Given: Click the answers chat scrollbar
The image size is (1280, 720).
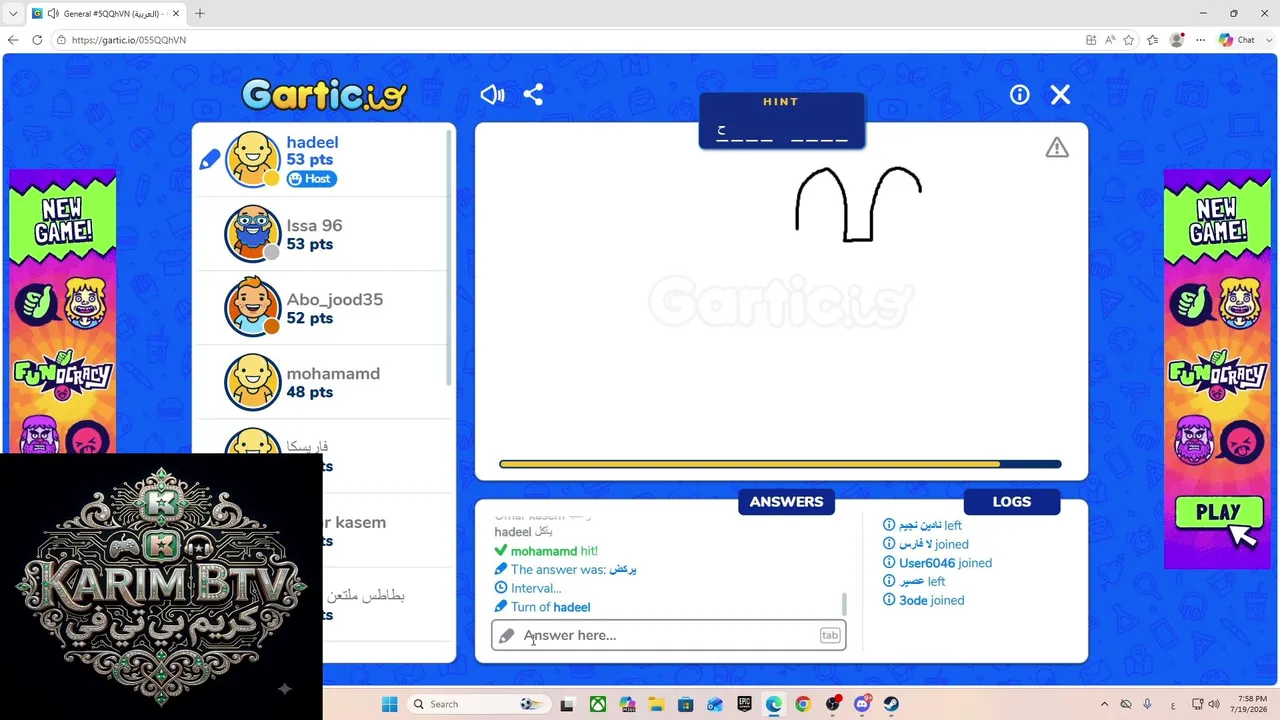Looking at the screenshot, I should [x=845, y=604].
